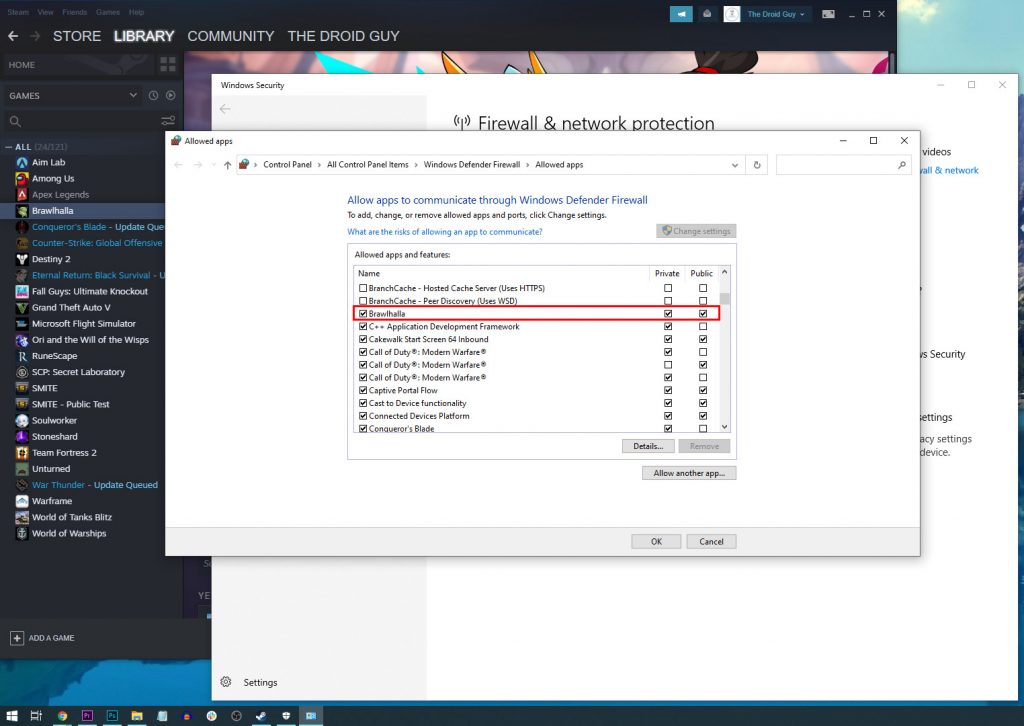Image resolution: width=1024 pixels, height=726 pixels.
Task: Click the refresh button in Allowed apps
Action: [x=757, y=165]
